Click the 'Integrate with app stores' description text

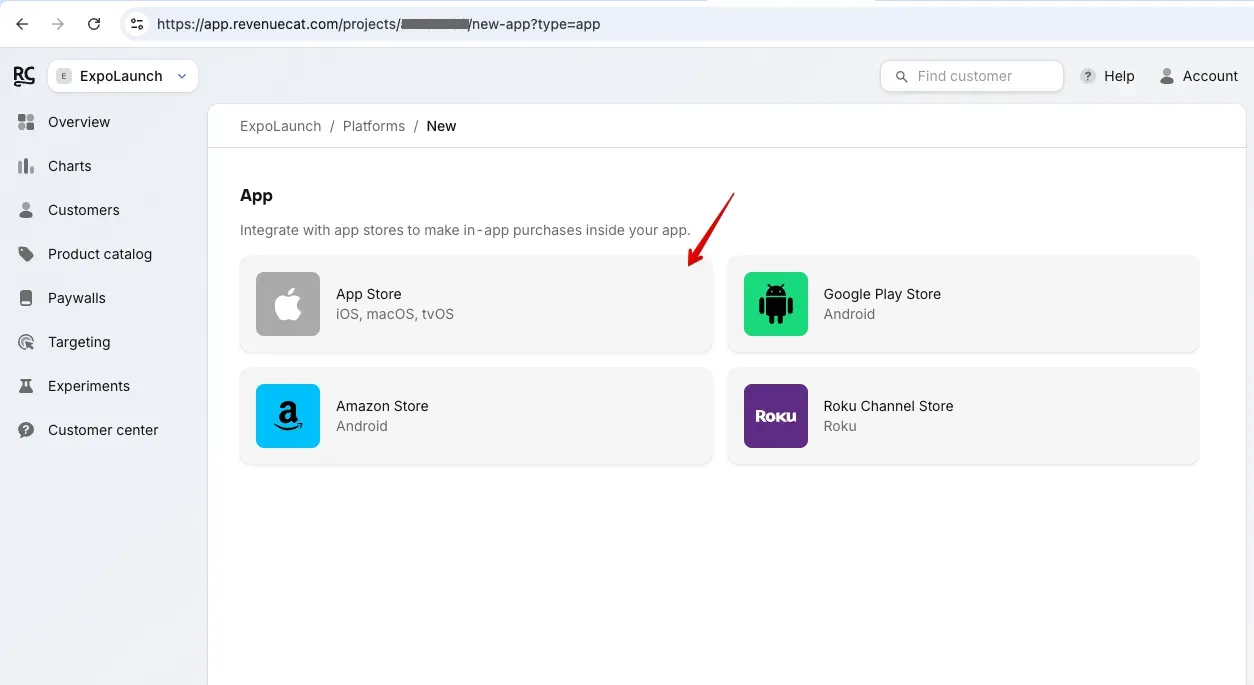(465, 230)
